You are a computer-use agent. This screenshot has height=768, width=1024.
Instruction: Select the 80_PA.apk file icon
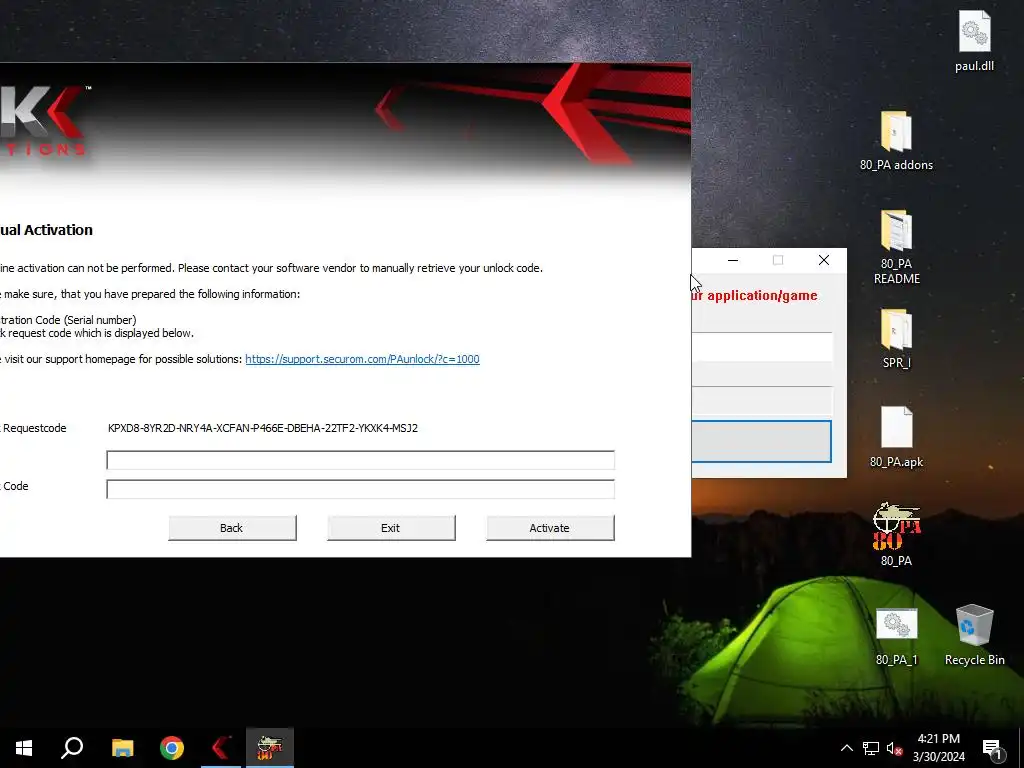pos(896,436)
